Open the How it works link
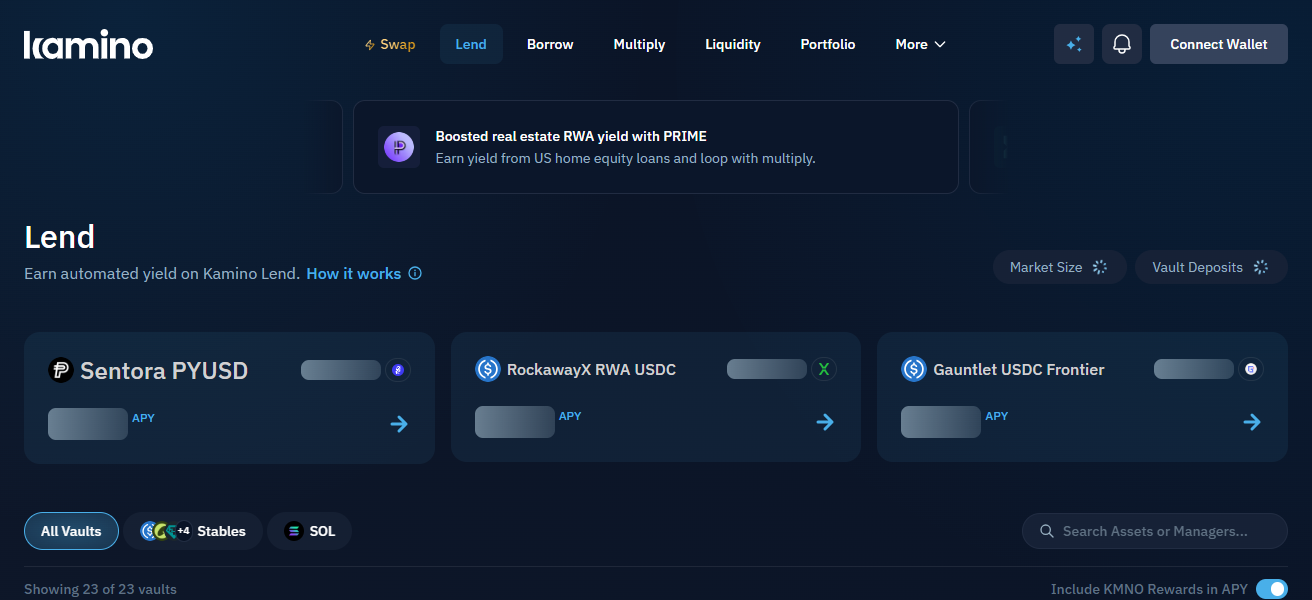The width and height of the screenshot is (1312, 600). tap(353, 274)
